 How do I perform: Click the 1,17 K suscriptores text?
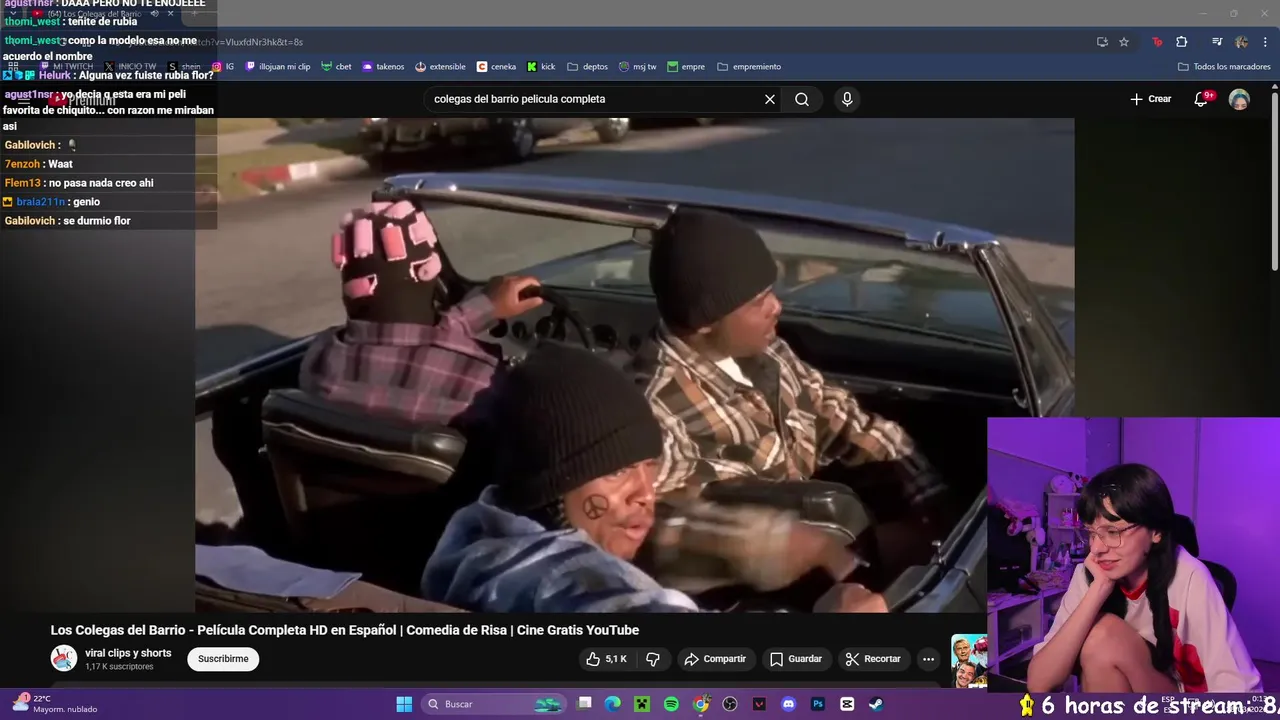click(x=119, y=667)
